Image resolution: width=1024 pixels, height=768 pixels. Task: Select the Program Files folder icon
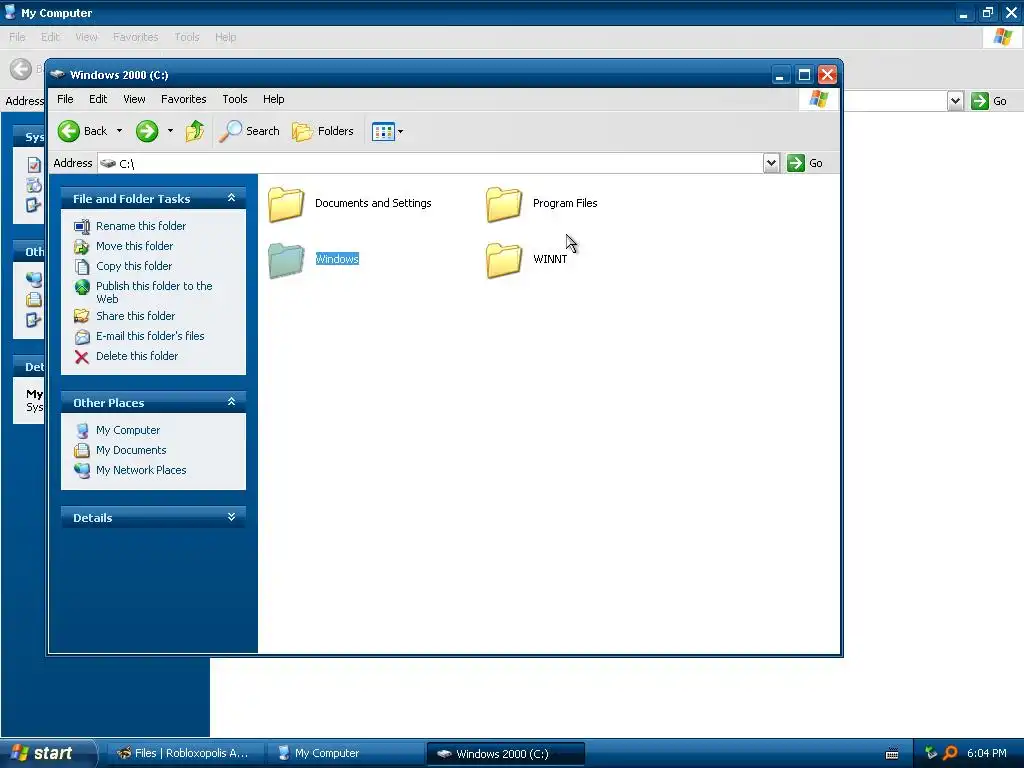point(504,204)
